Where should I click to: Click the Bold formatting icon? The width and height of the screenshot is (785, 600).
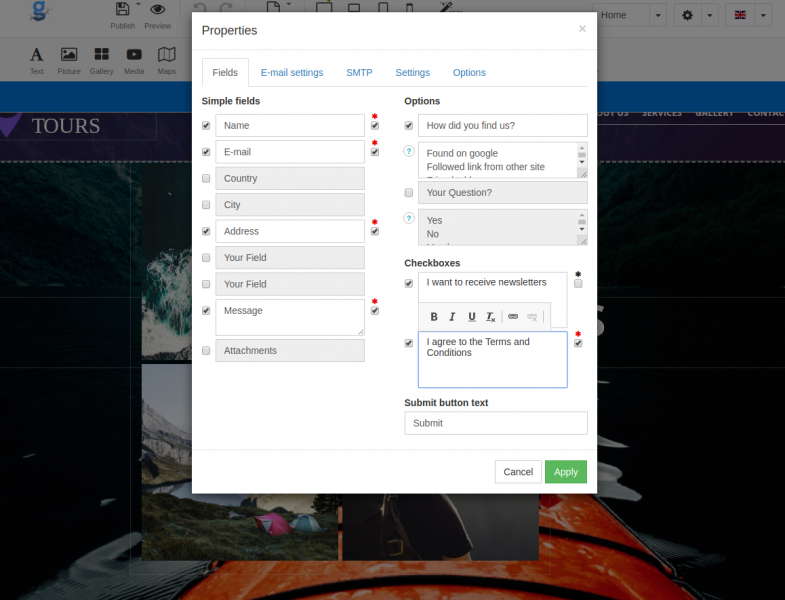434,317
